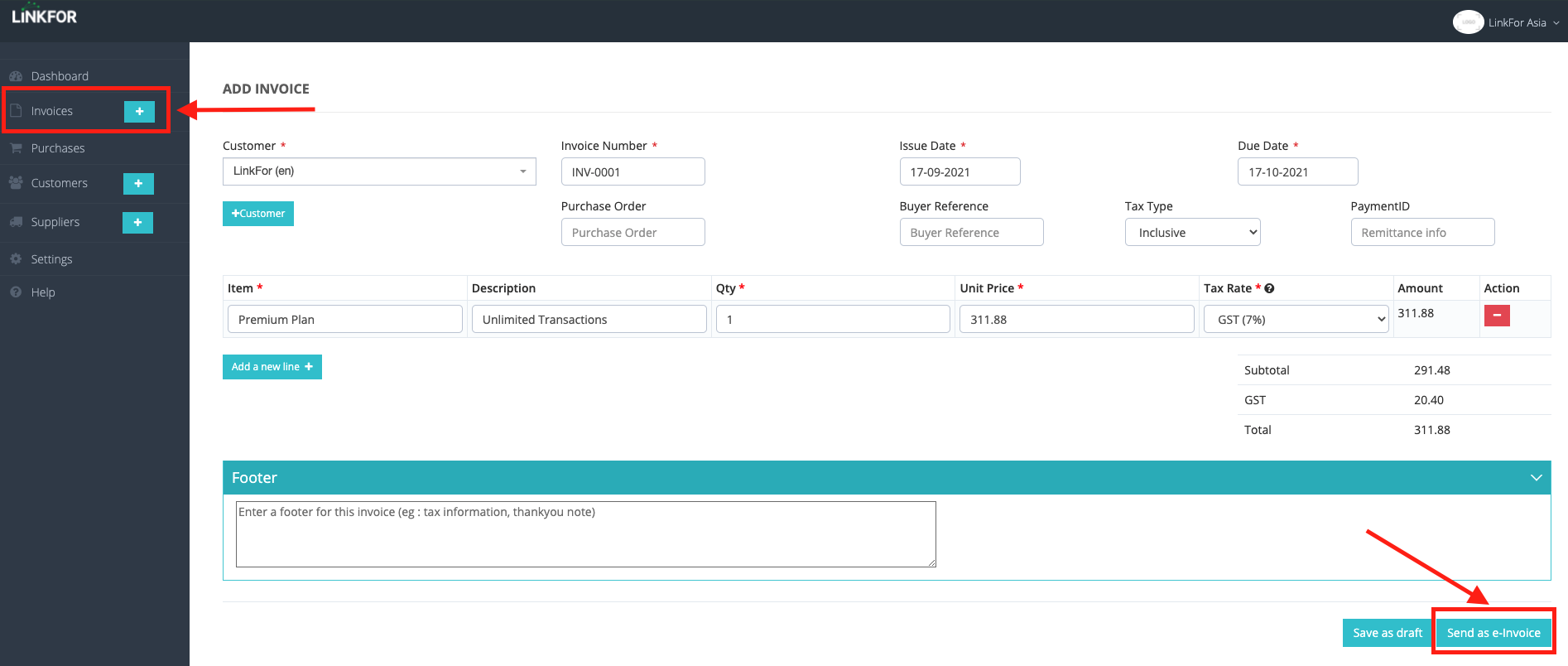The width and height of the screenshot is (1568, 666).
Task: Open Settings in sidebar
Action: (51, 259)
